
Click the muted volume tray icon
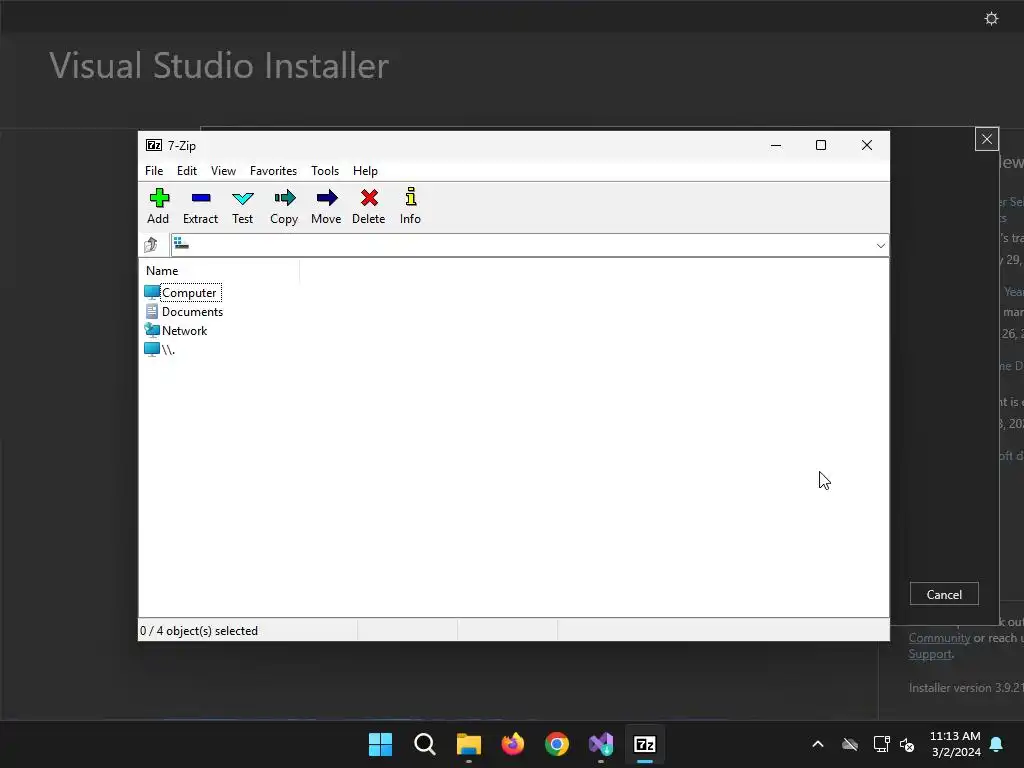(x=907, y=744)
